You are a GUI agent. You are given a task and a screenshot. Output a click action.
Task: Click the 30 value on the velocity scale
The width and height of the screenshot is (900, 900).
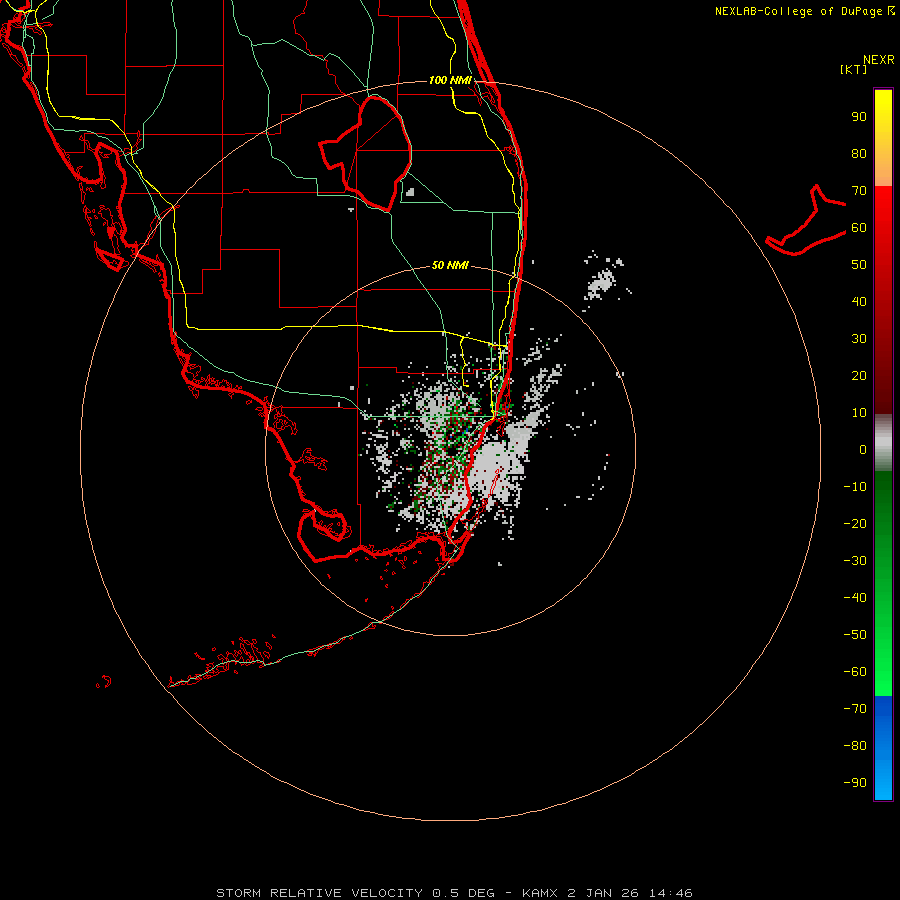[x=859, y=339]
